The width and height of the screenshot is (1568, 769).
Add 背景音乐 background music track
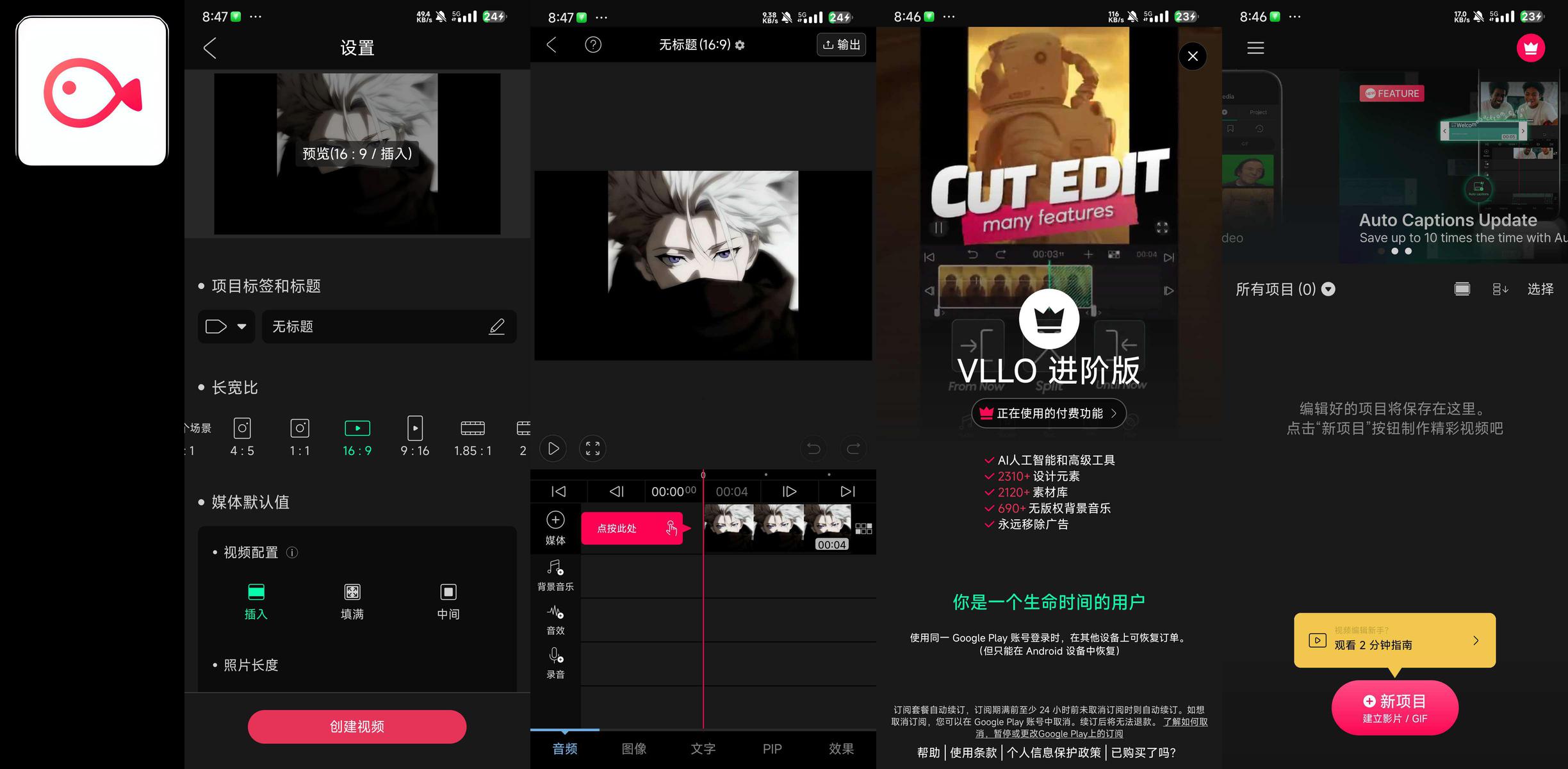[555, 575]
